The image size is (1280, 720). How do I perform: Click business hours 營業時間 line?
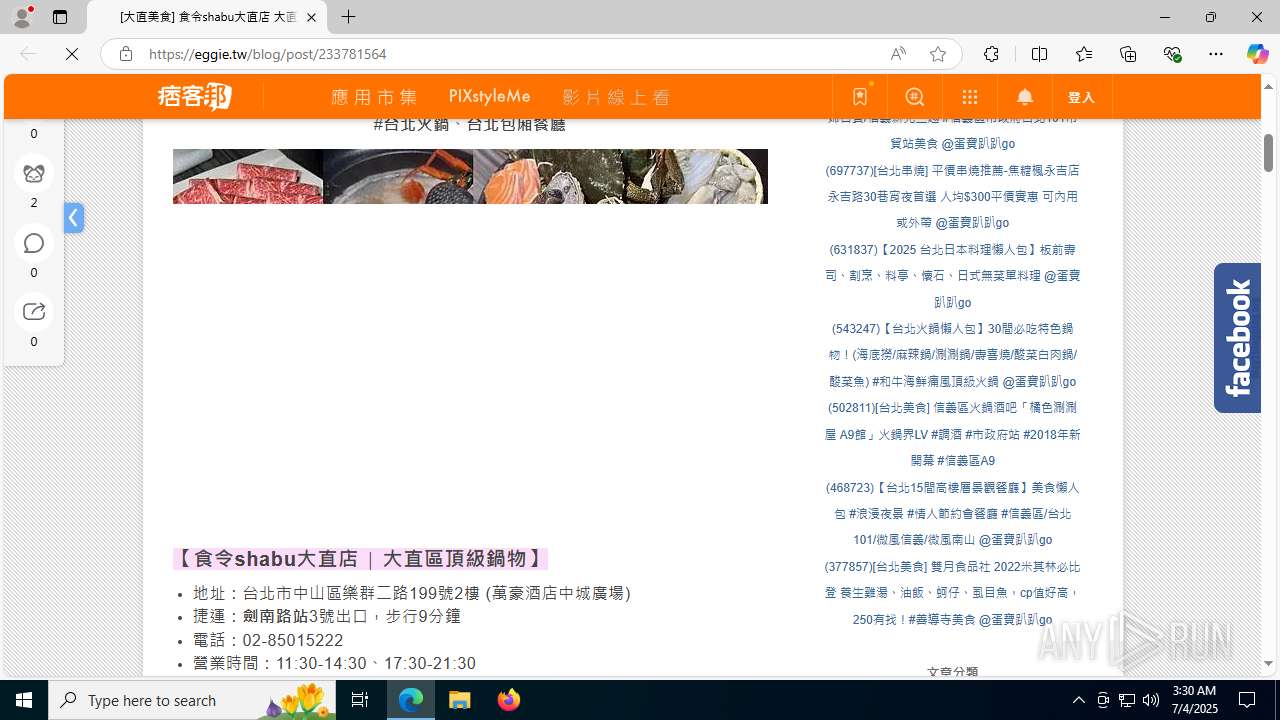[334, 664]
